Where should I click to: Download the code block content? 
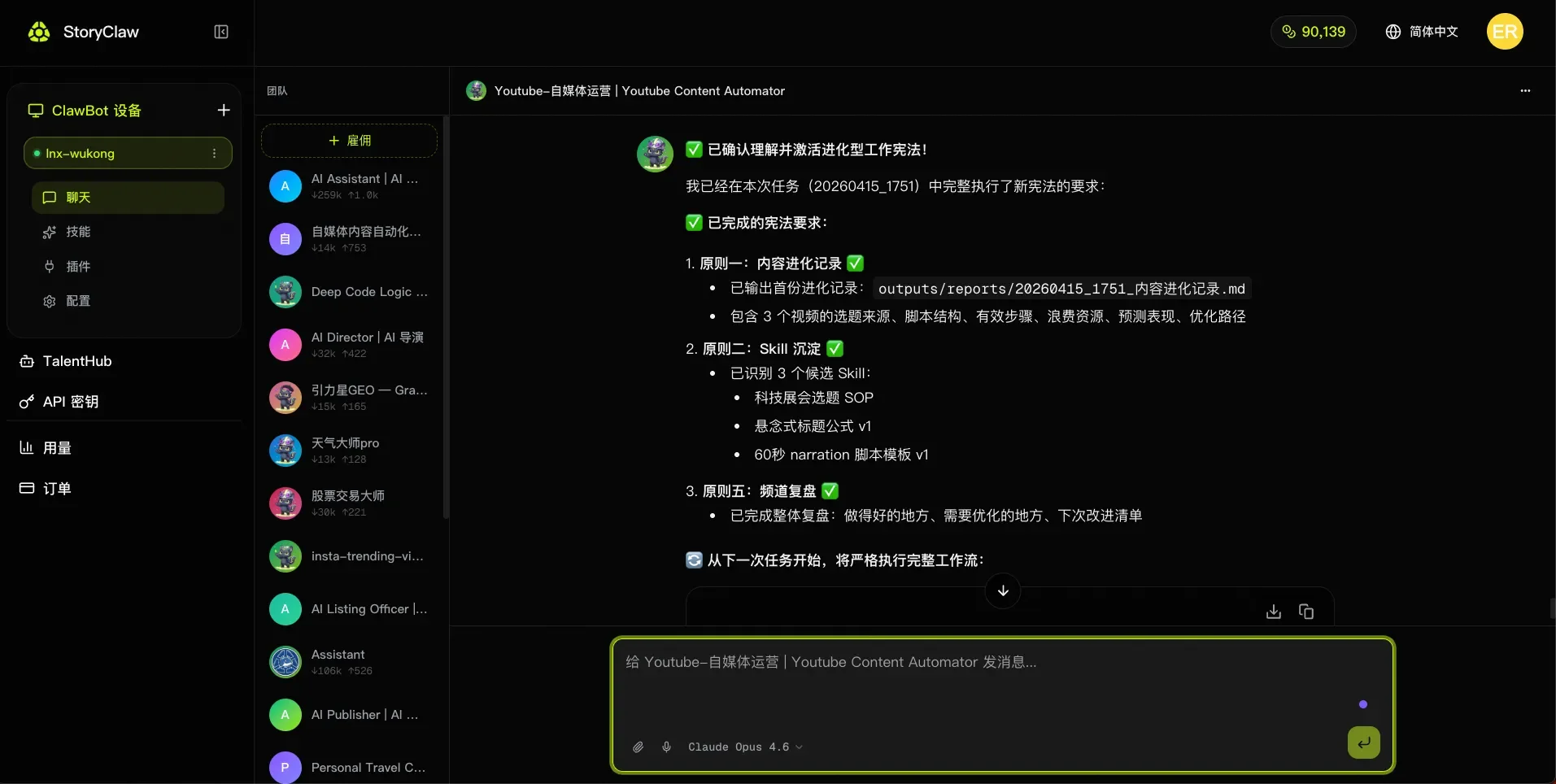tap(1274, 612)
